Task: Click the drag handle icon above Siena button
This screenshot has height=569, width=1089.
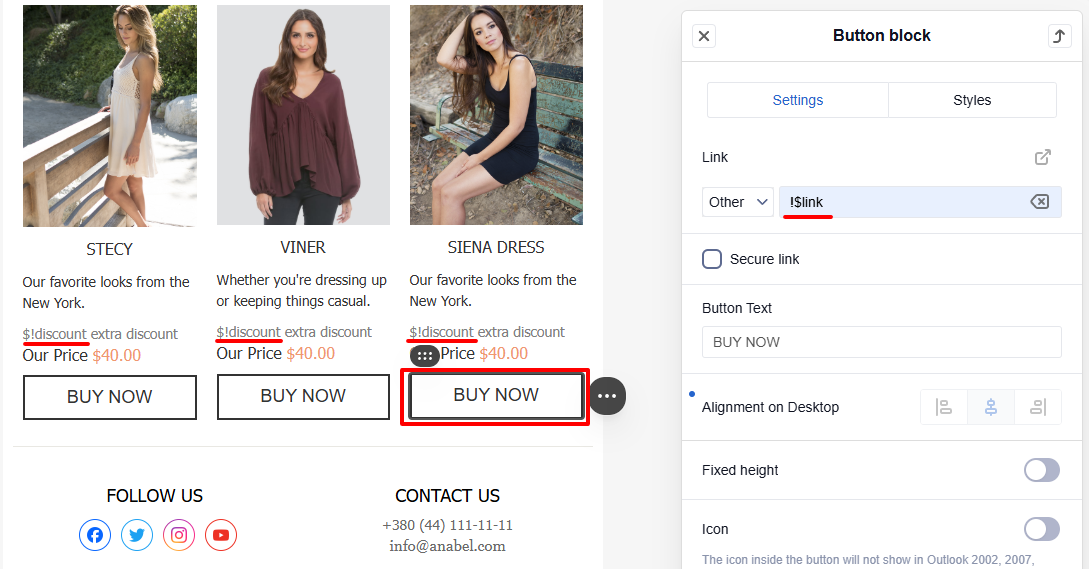Action: pos(425,356)
